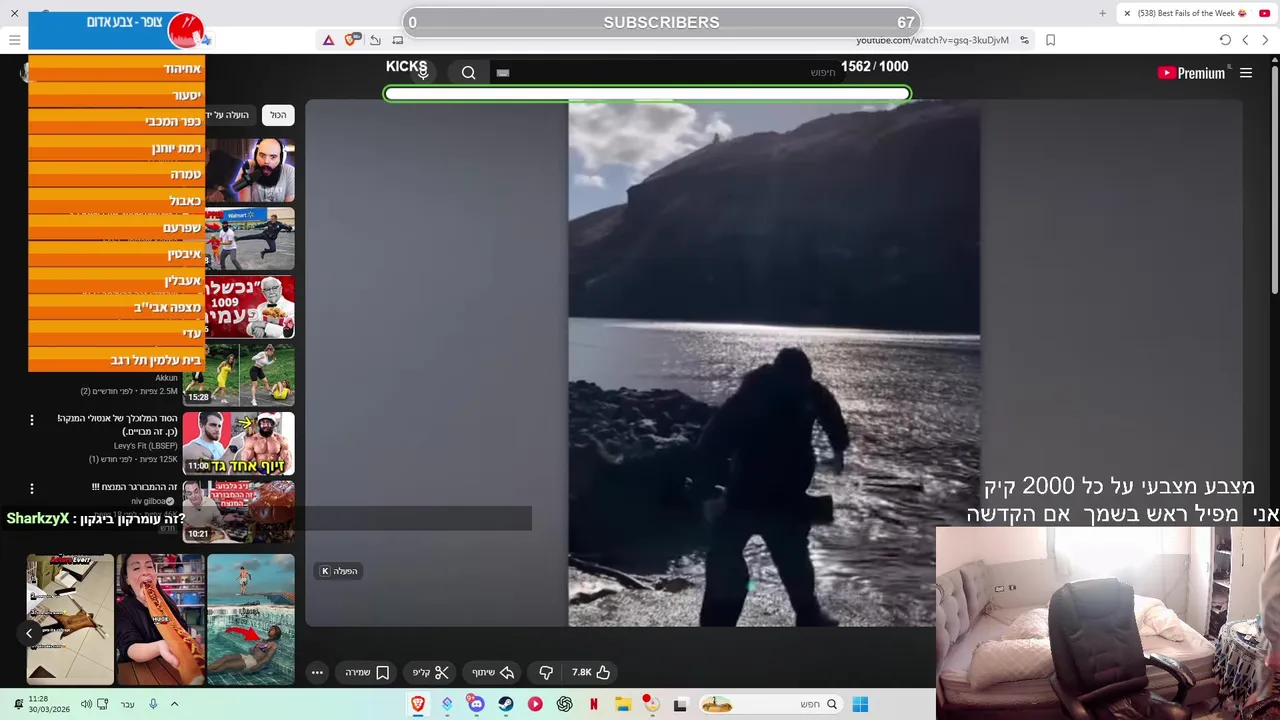The image size is (1280, 720).
Task: Open File Explorer from the taskbar
Action: (x=622, y=704)
